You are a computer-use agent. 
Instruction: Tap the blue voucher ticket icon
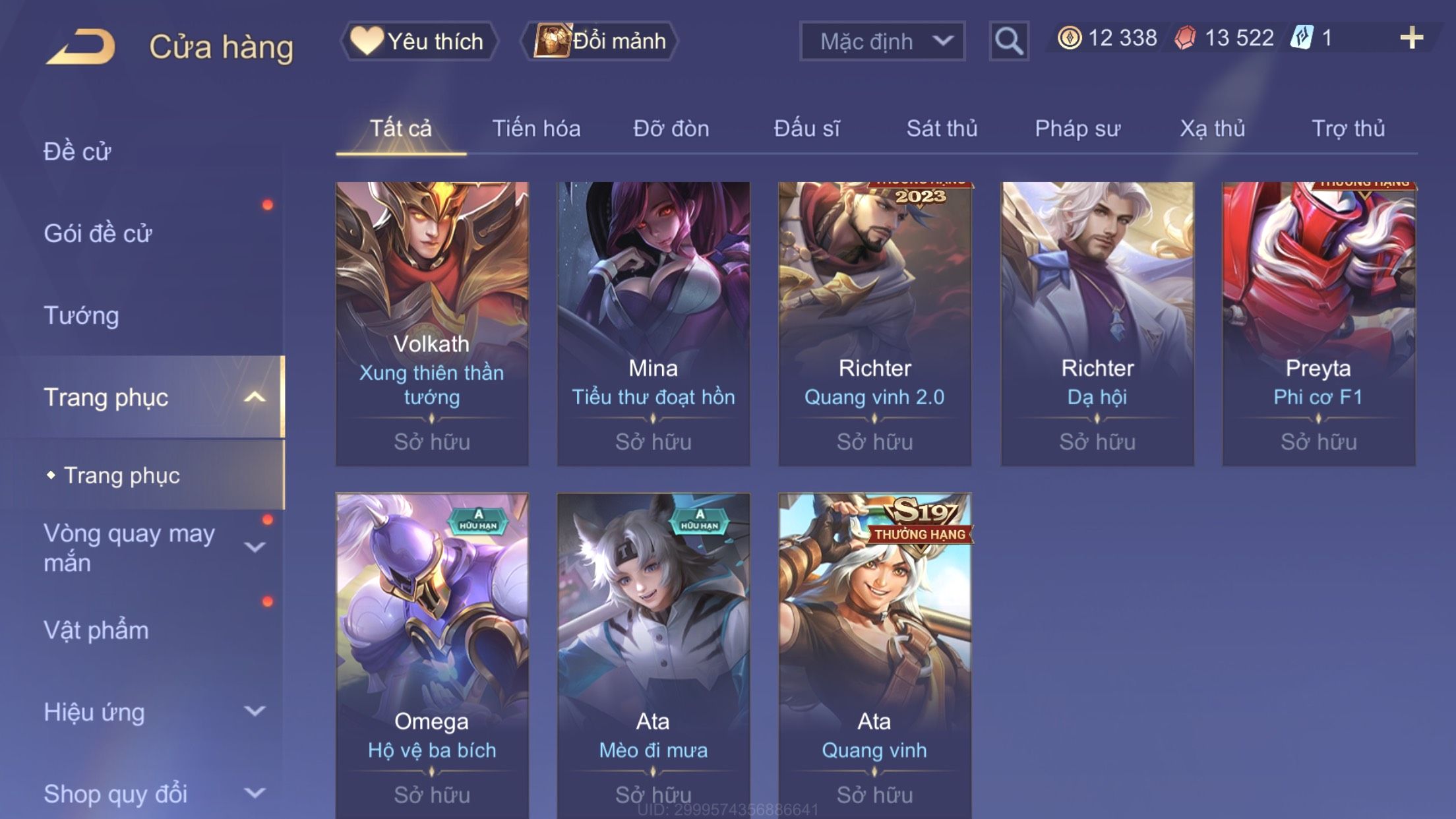click(1302, 38)
